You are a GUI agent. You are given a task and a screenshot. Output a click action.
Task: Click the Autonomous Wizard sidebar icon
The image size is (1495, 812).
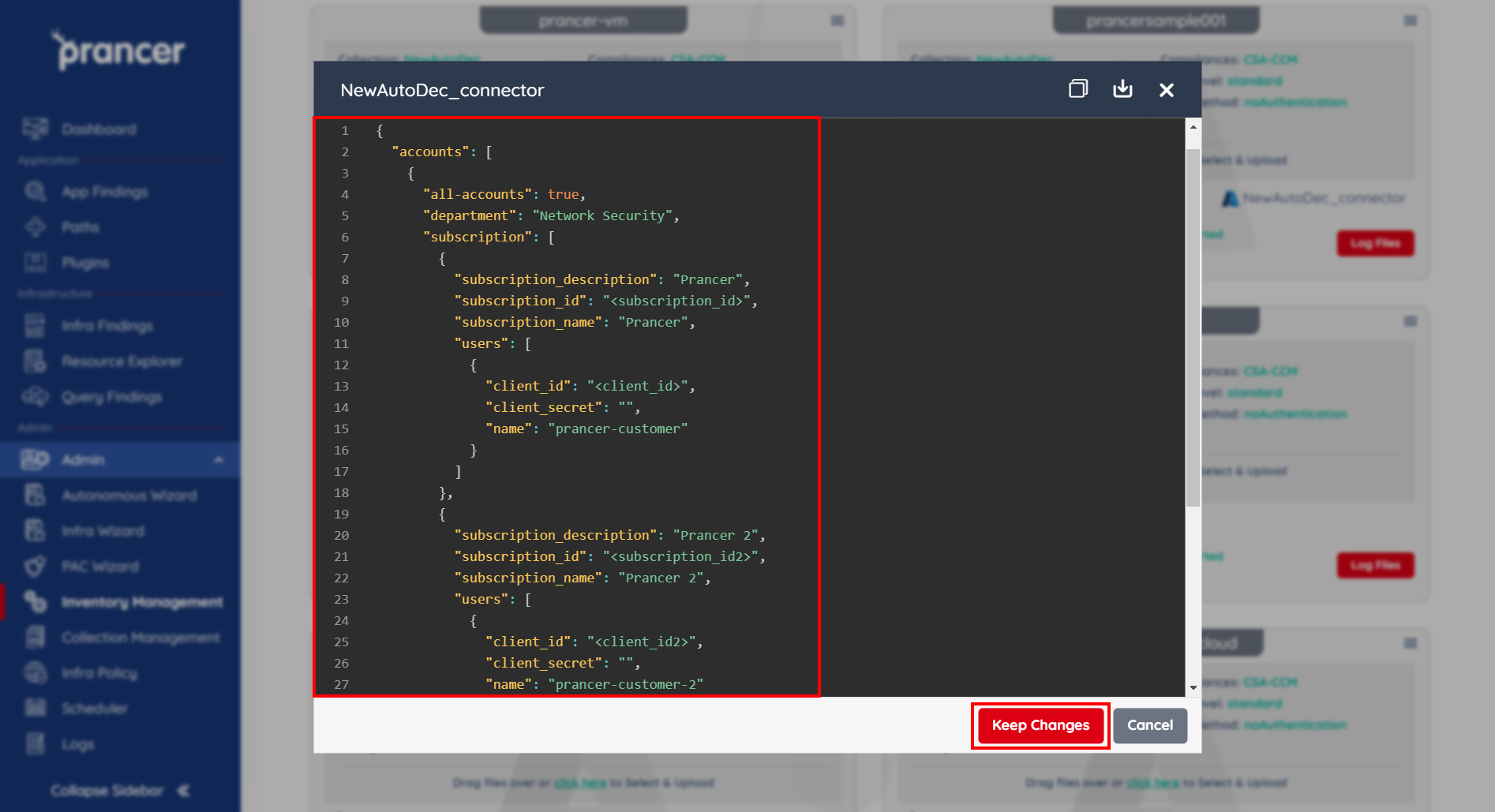click(35, 495)
